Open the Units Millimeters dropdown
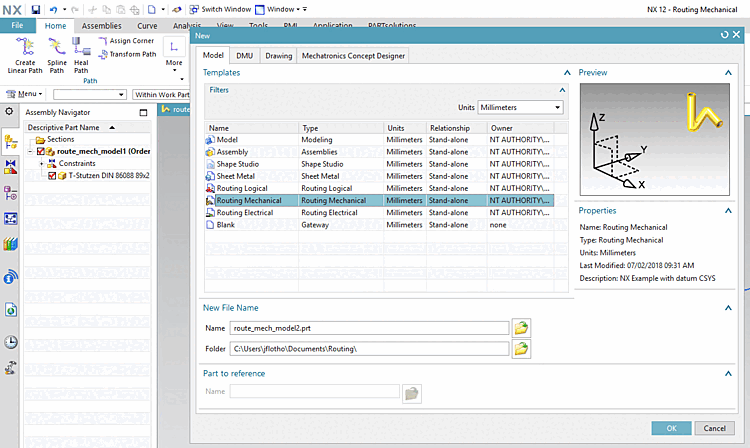 (x=520, y=107)
